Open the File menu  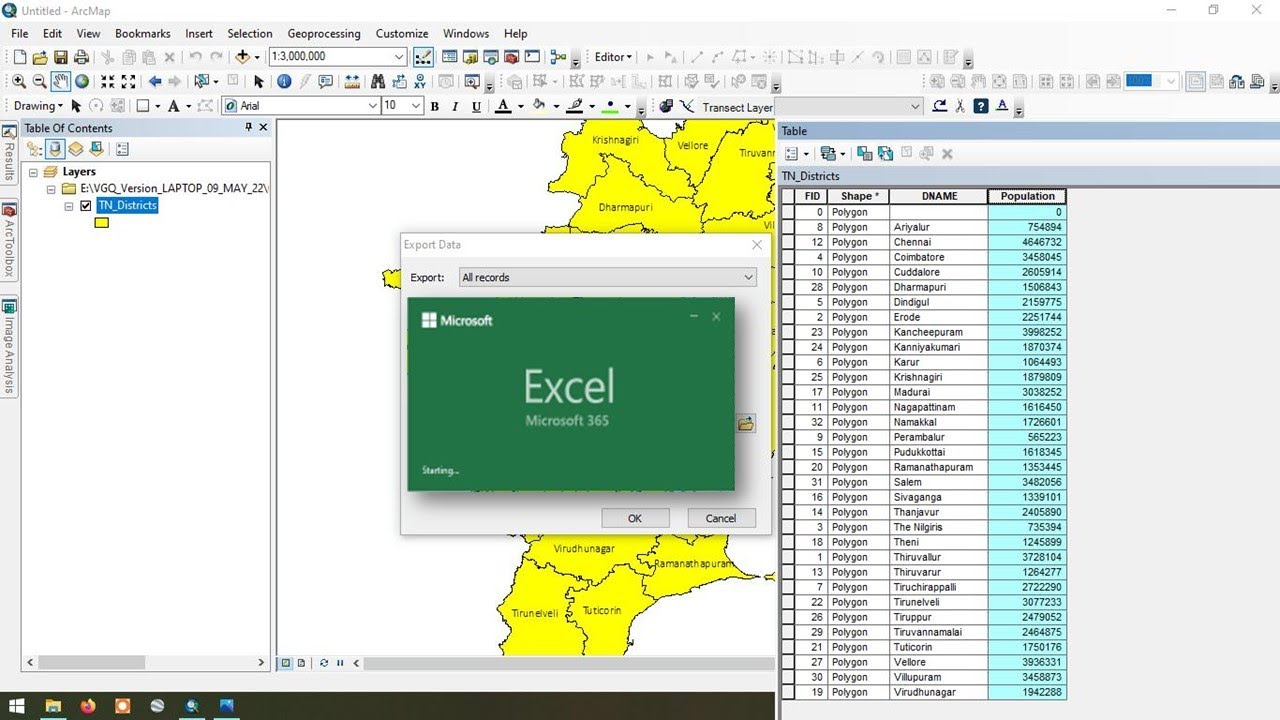coord(19,33)
